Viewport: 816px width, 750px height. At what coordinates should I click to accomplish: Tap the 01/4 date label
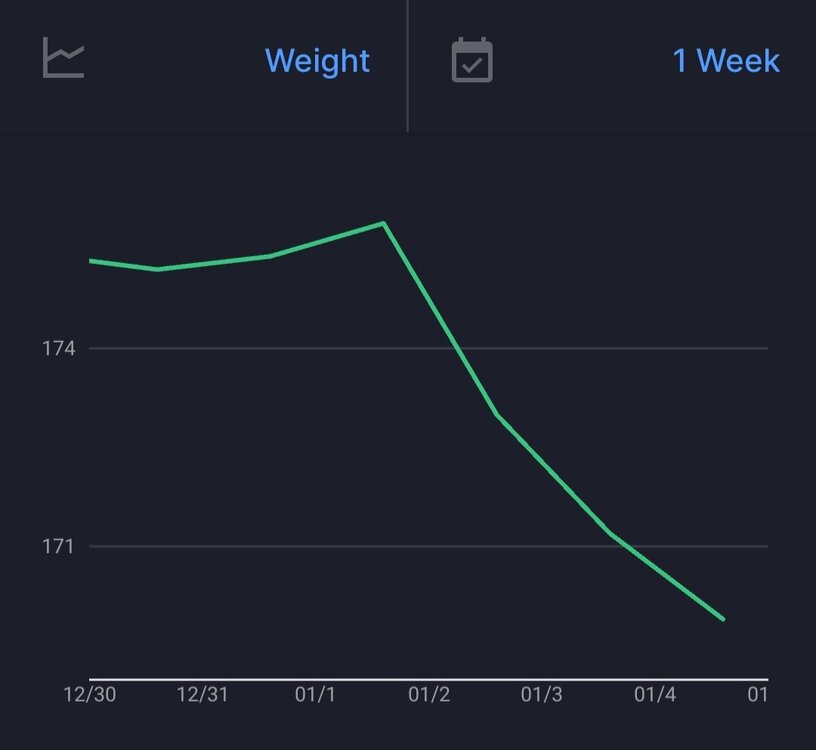click(x=655, y=695)
